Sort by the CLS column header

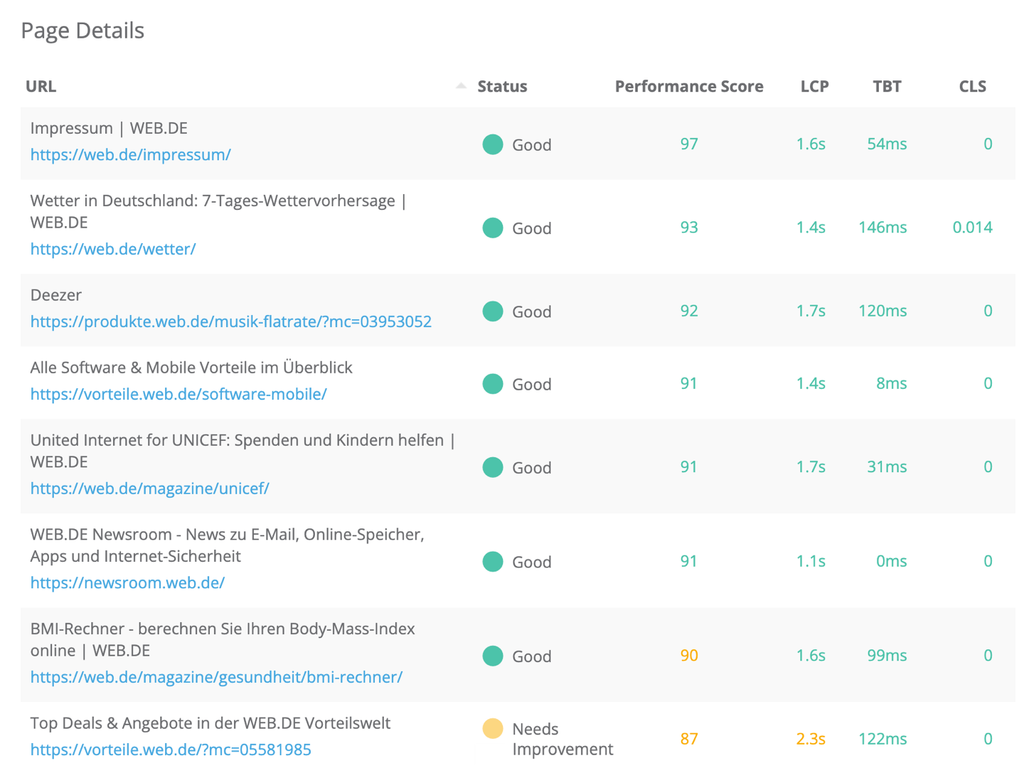pyautogui.click(x=972, y=86)
